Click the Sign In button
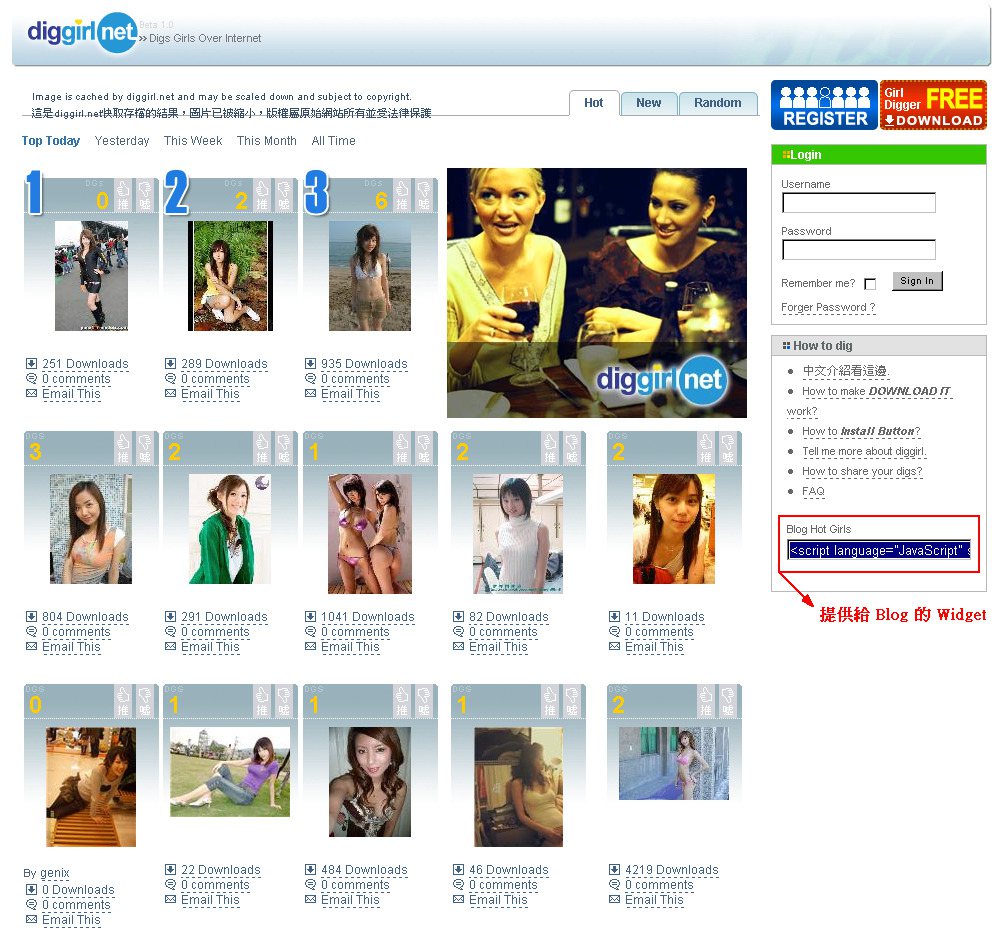Screen dimensions: 1002x935 [917, 281]
